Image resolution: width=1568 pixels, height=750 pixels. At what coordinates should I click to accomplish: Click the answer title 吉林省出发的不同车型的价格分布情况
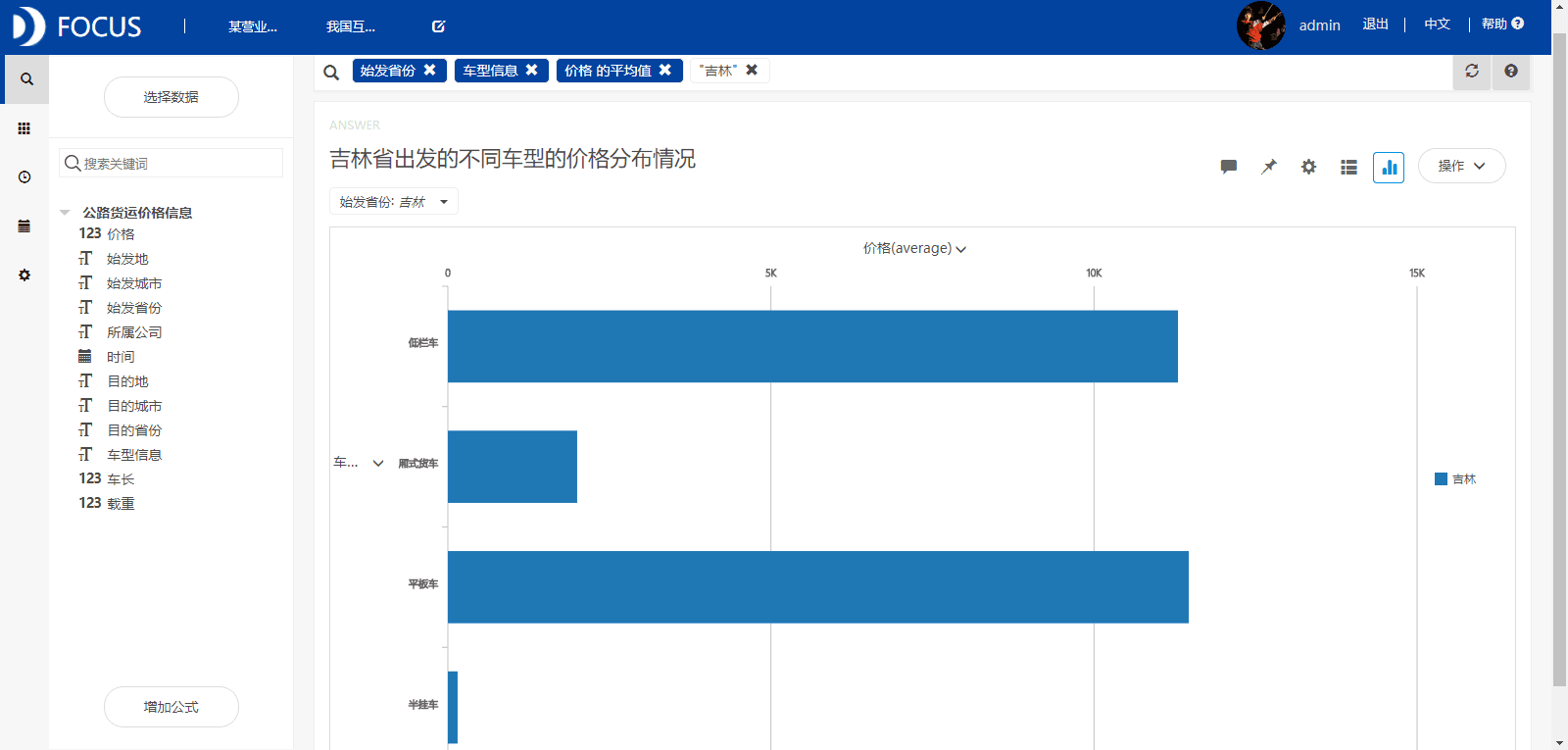513,159
